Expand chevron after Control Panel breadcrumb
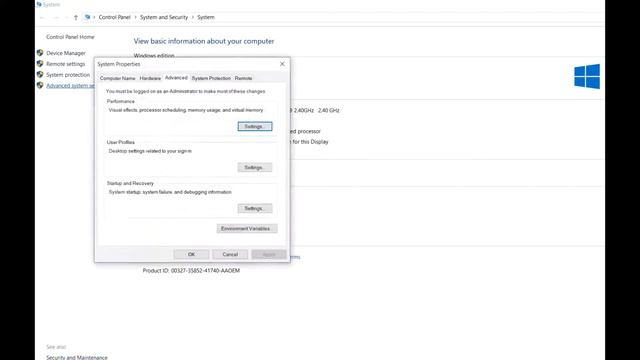This screenshot has height=360, width=640. point(136,17)
